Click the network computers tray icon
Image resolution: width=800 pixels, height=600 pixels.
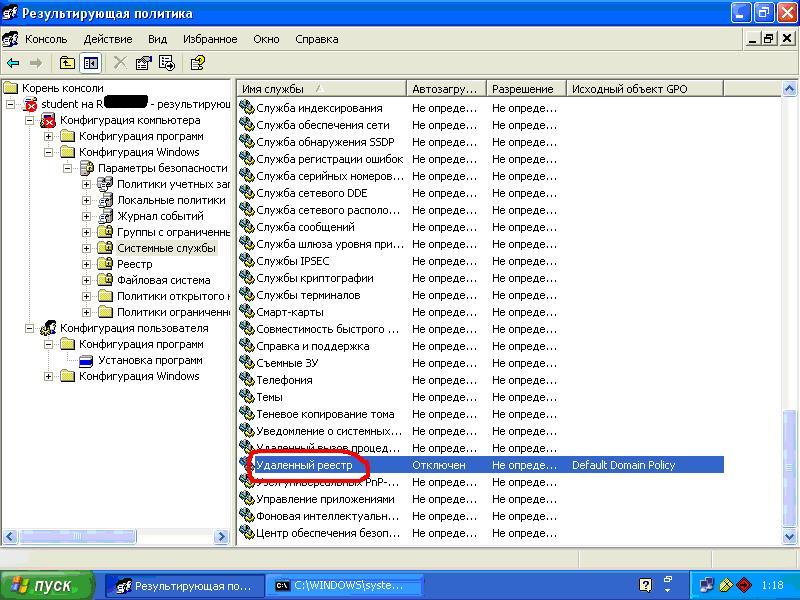tap(707, 585)
